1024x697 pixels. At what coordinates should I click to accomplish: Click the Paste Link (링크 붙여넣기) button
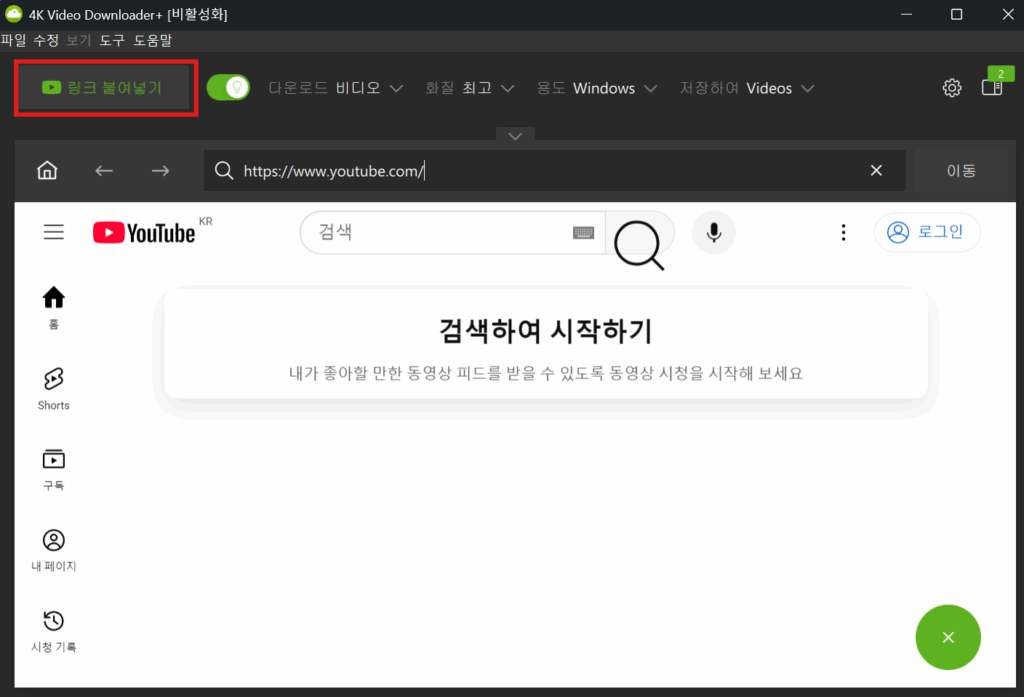104,88
